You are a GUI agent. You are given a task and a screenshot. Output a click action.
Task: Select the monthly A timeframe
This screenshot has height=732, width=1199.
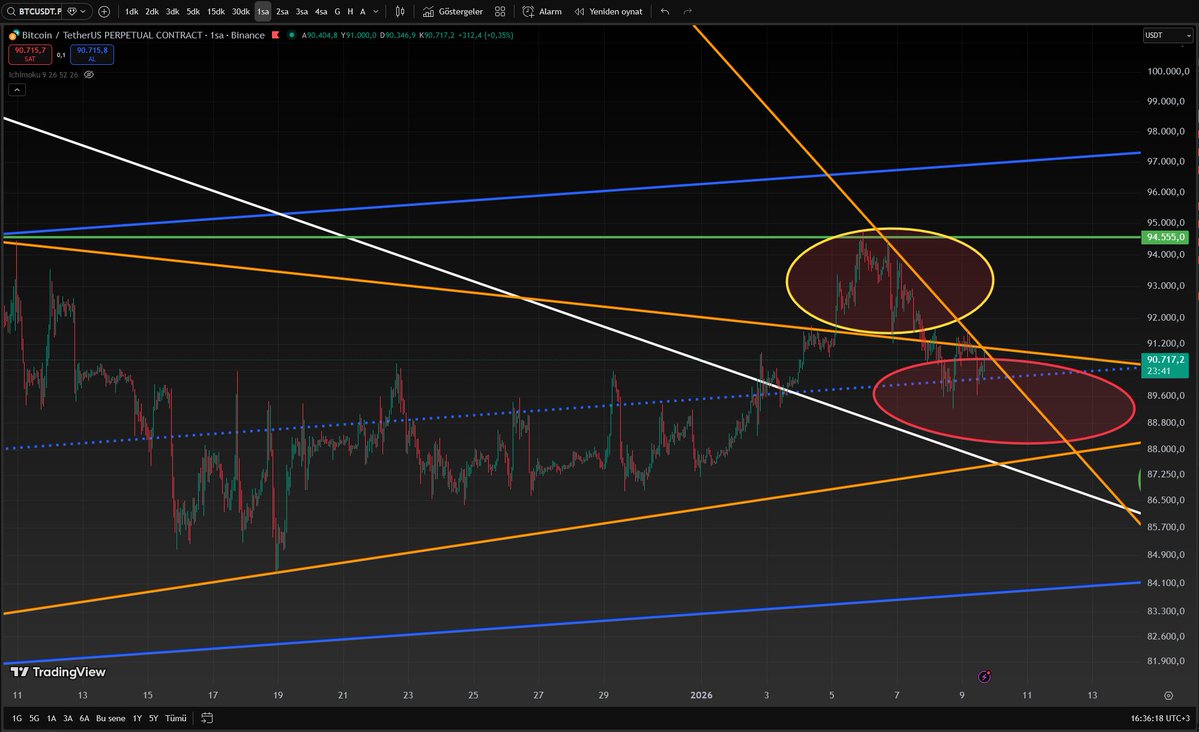tap(363, 11)
